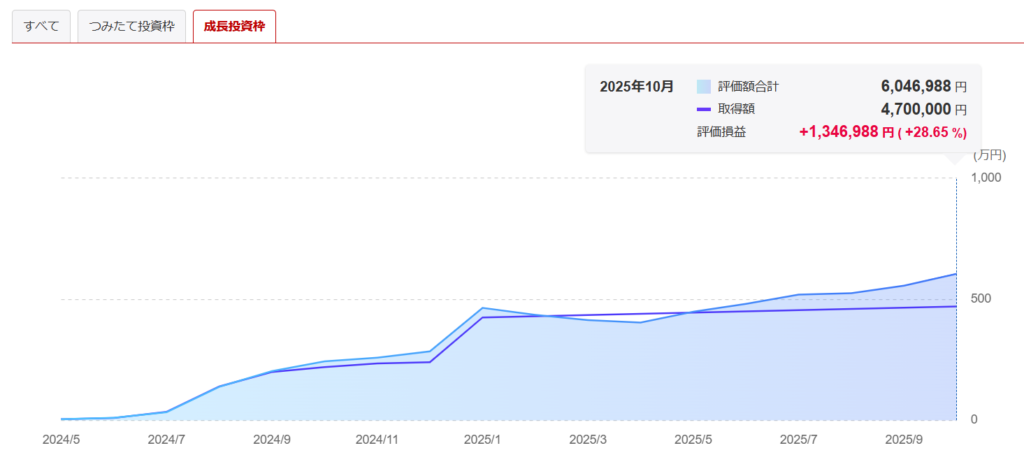Click the 2025/7 x-axis date label
This screenshot has width=1024, height=455.
[799, 438]
